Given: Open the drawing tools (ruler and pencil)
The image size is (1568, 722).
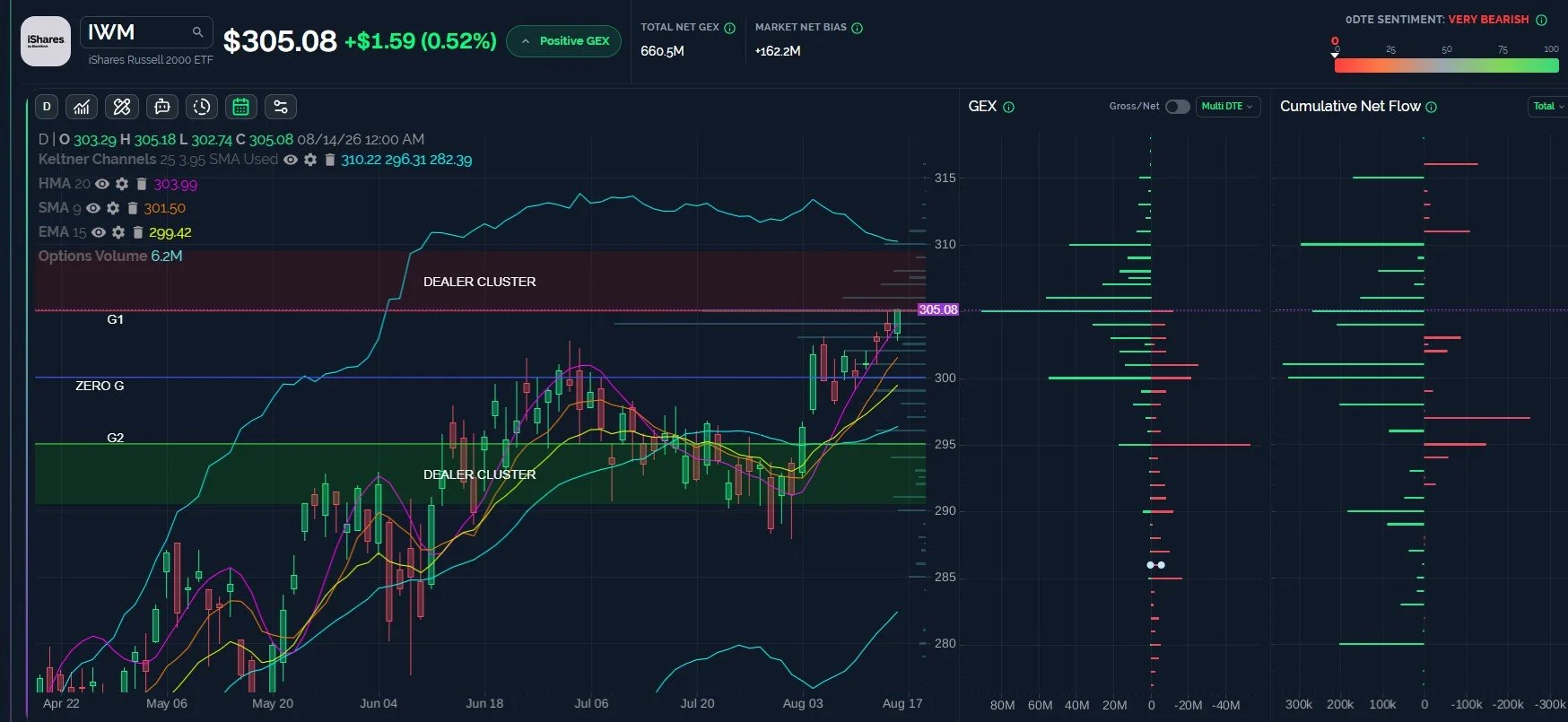Looking at the screenshot, I should [122, 107].
